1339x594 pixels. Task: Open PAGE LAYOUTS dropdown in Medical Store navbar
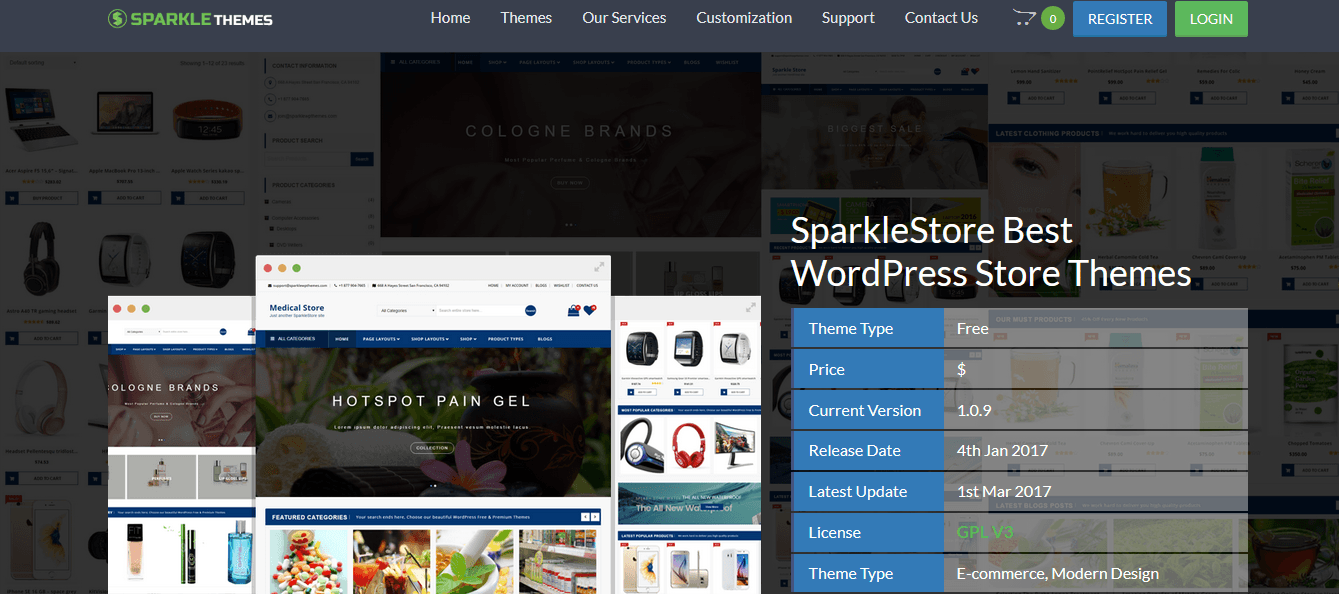(x=381, y=339)
